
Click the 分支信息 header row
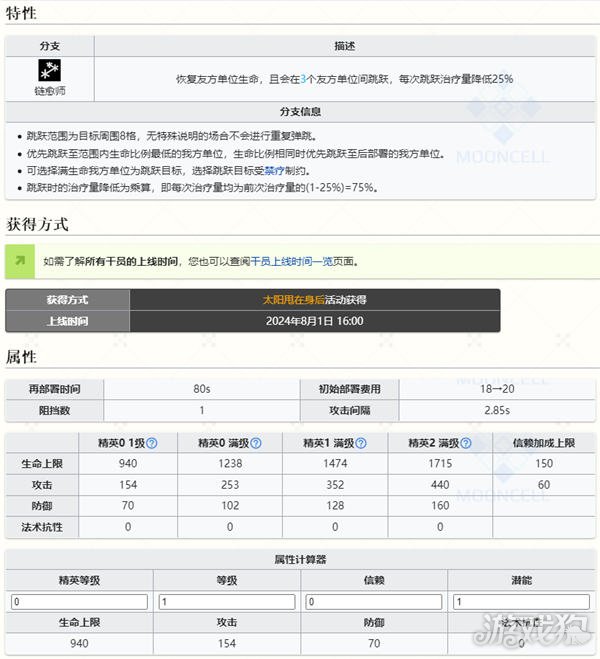tap(300, 112)
